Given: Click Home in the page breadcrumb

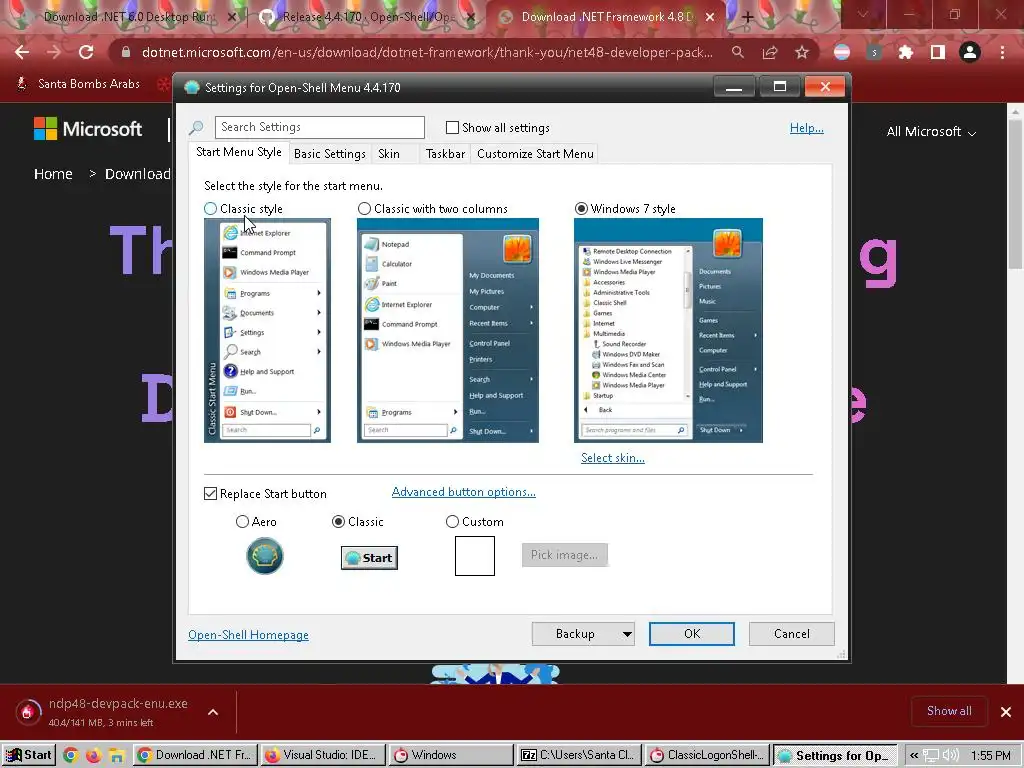Looking at the screenshot, I should click(53, 174).
